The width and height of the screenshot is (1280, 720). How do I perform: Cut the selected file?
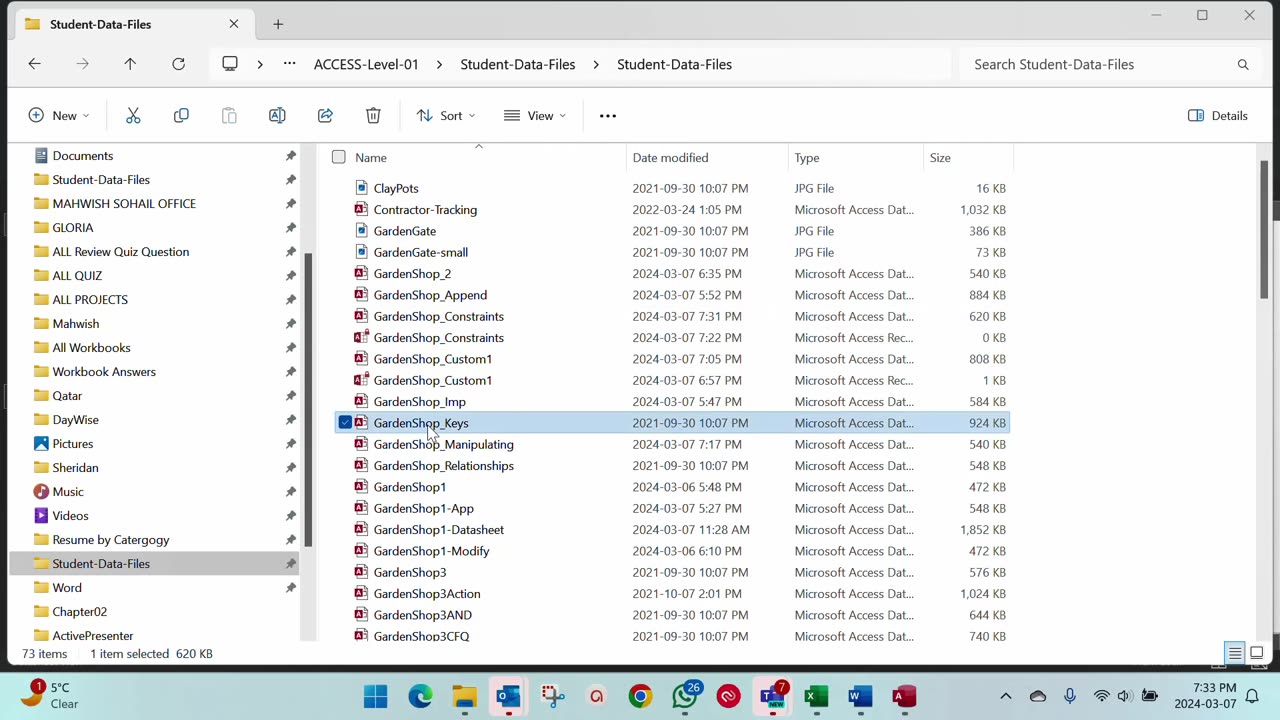[x=133, y=116]
